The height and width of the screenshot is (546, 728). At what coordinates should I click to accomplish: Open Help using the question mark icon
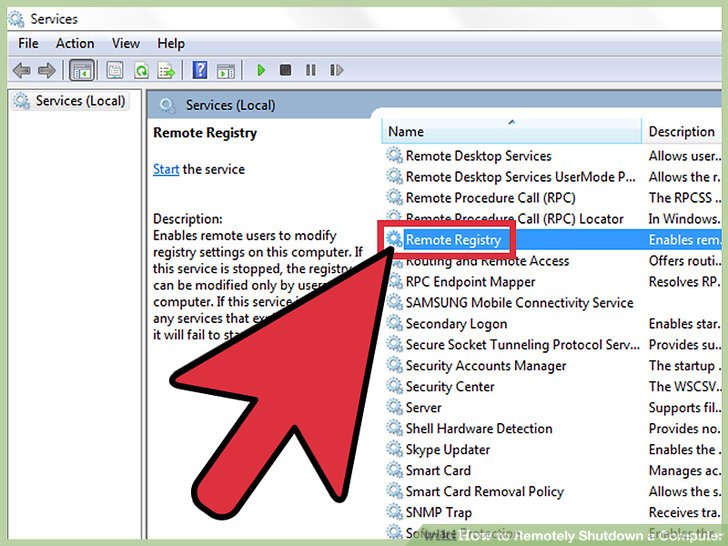[200, 71]
